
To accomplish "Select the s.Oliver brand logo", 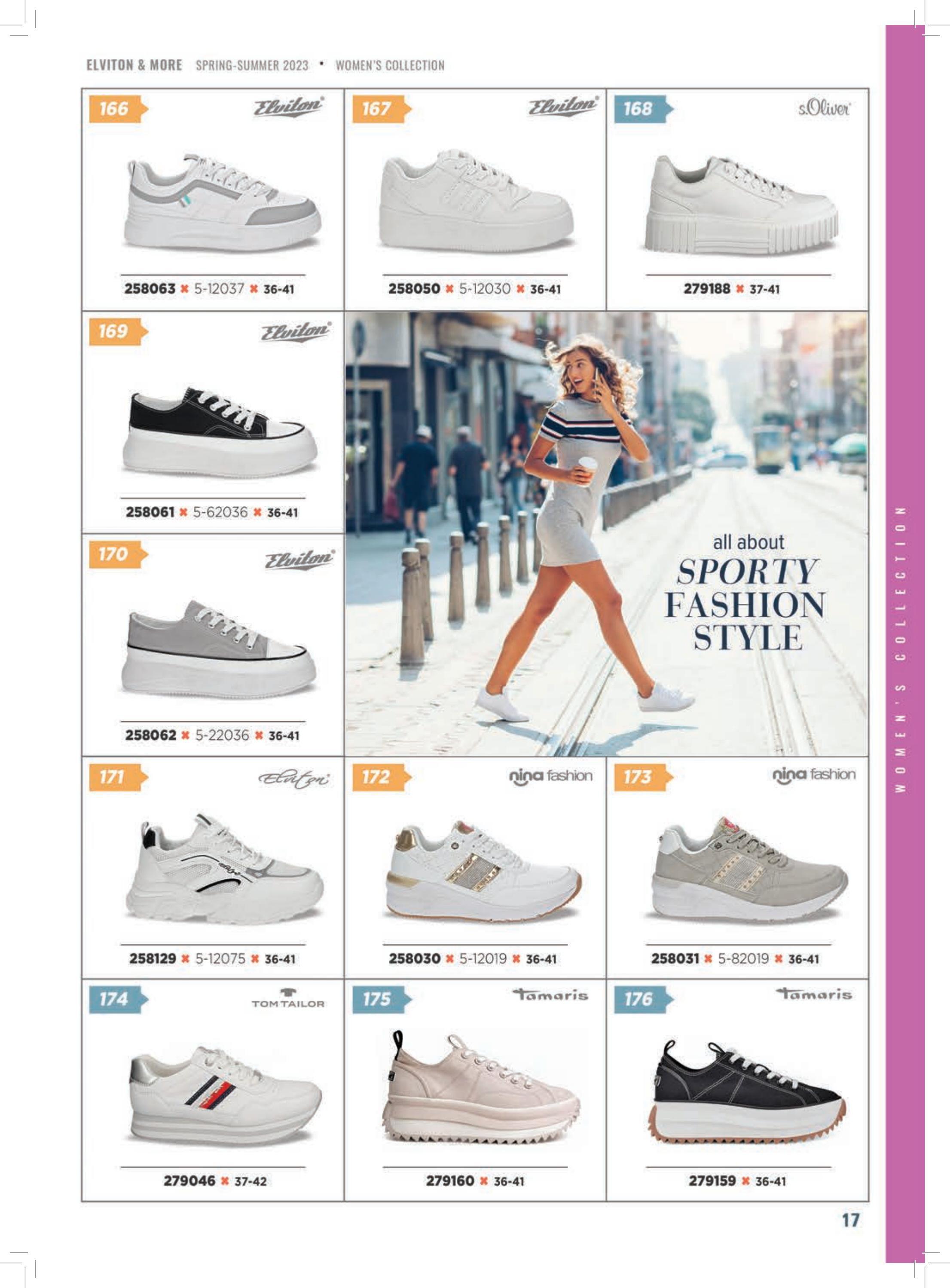I will click(x=825, y=109).
